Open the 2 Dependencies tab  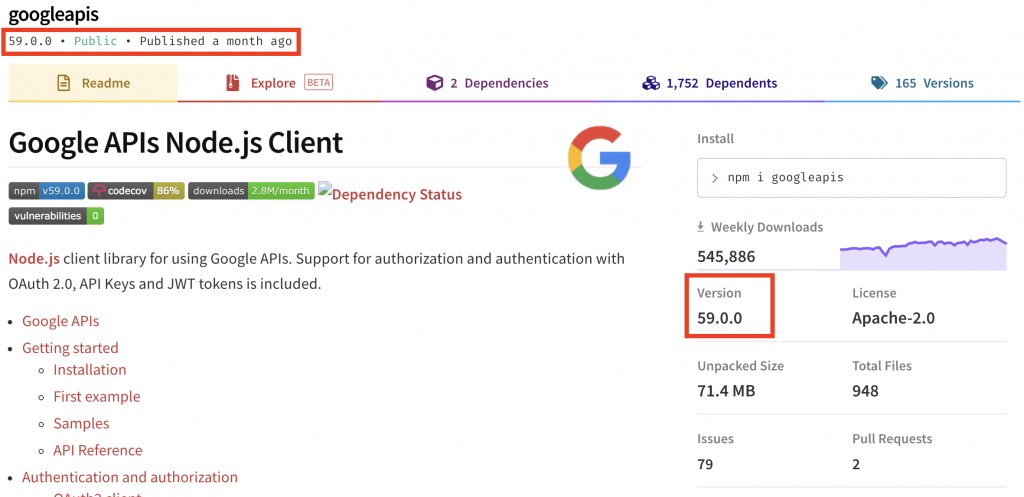click(488, 83)
